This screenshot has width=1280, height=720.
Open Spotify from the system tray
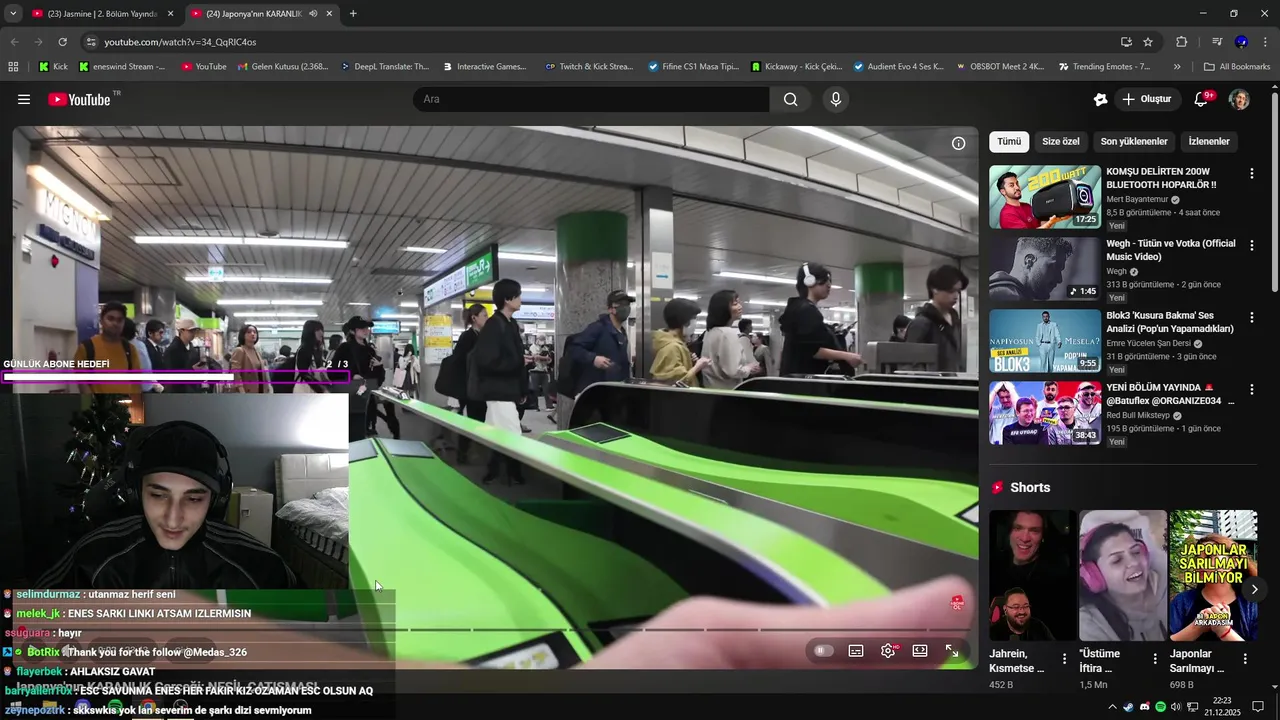point(1160,707)
